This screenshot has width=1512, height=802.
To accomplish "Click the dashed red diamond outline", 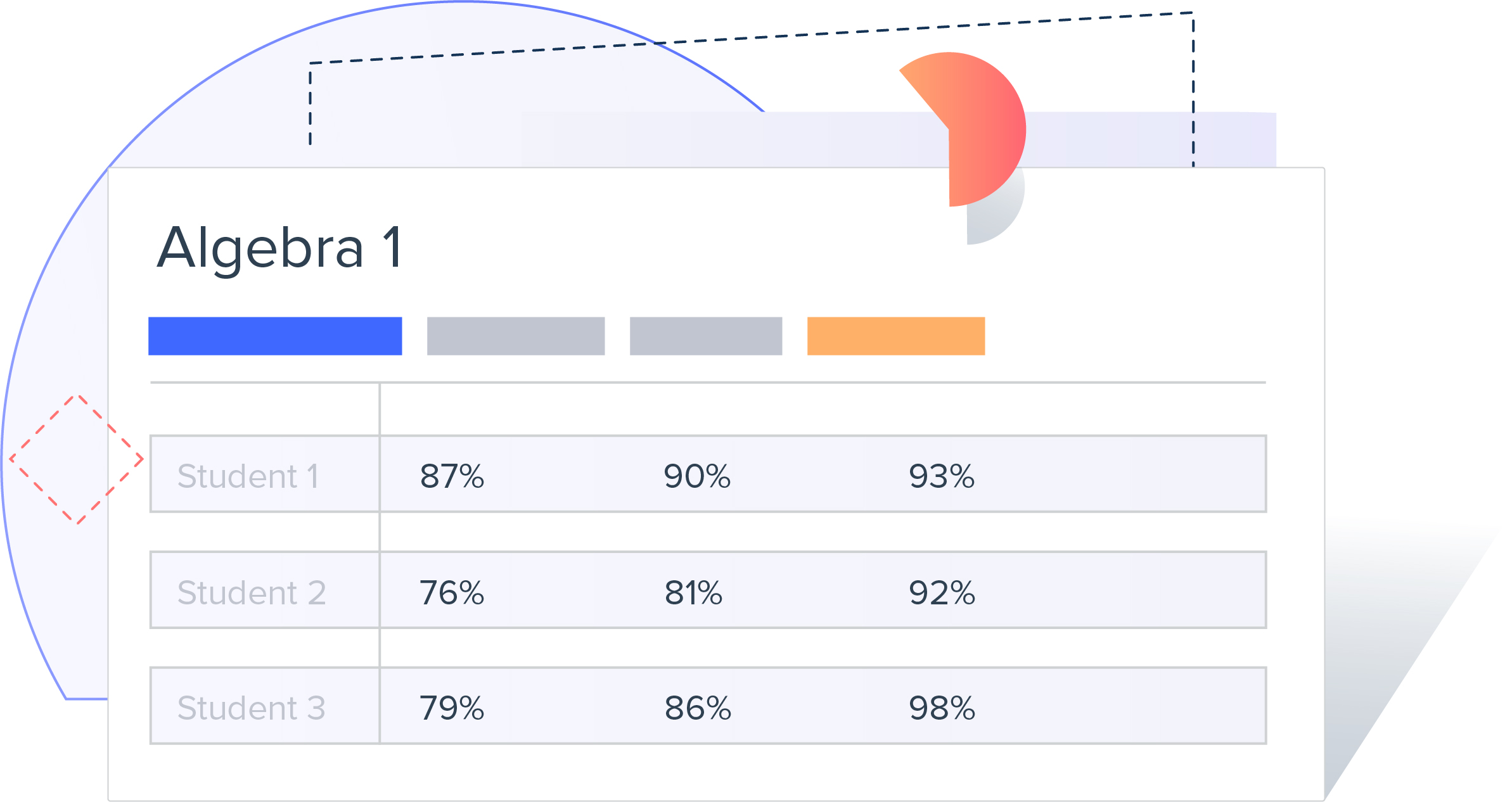I will pos(77,459).
